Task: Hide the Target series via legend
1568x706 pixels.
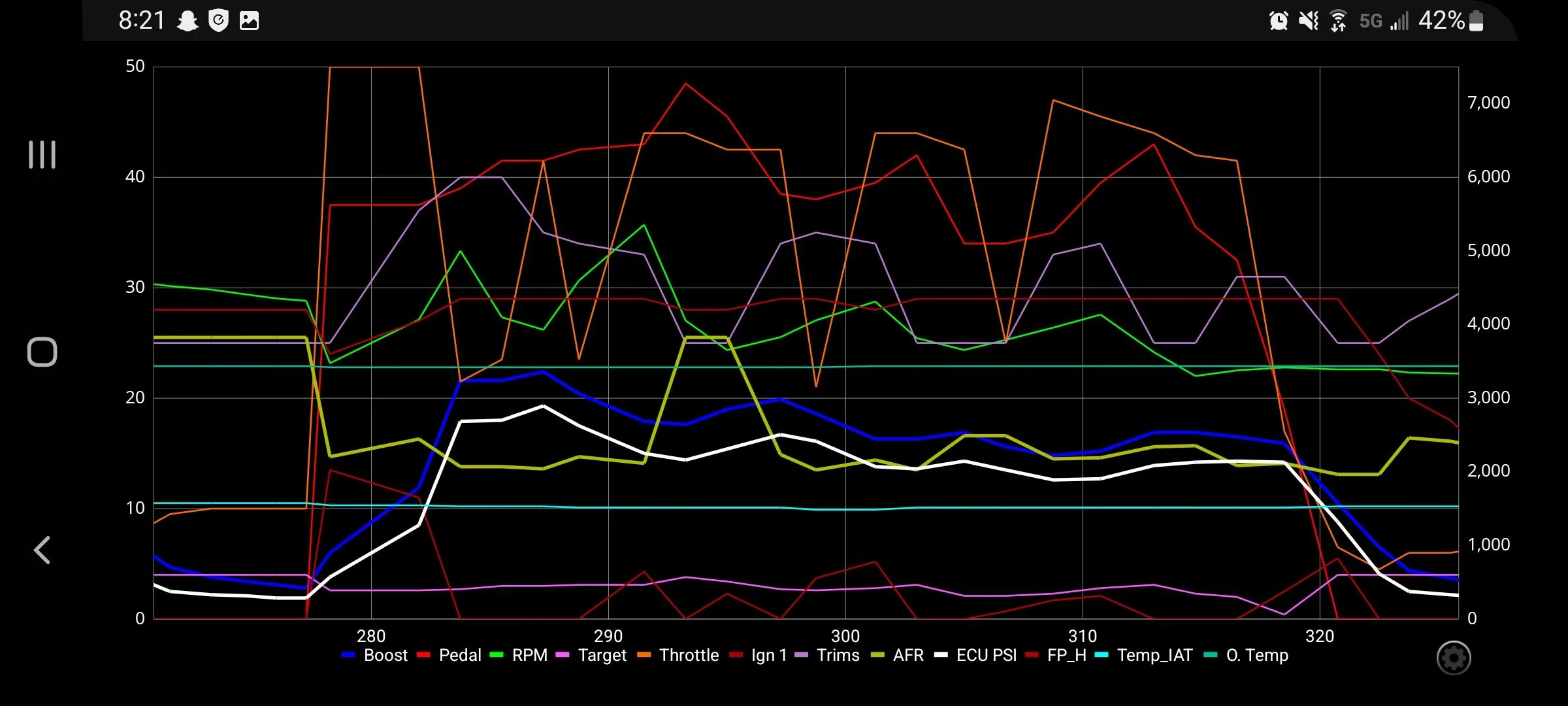Action: (591, 655)
